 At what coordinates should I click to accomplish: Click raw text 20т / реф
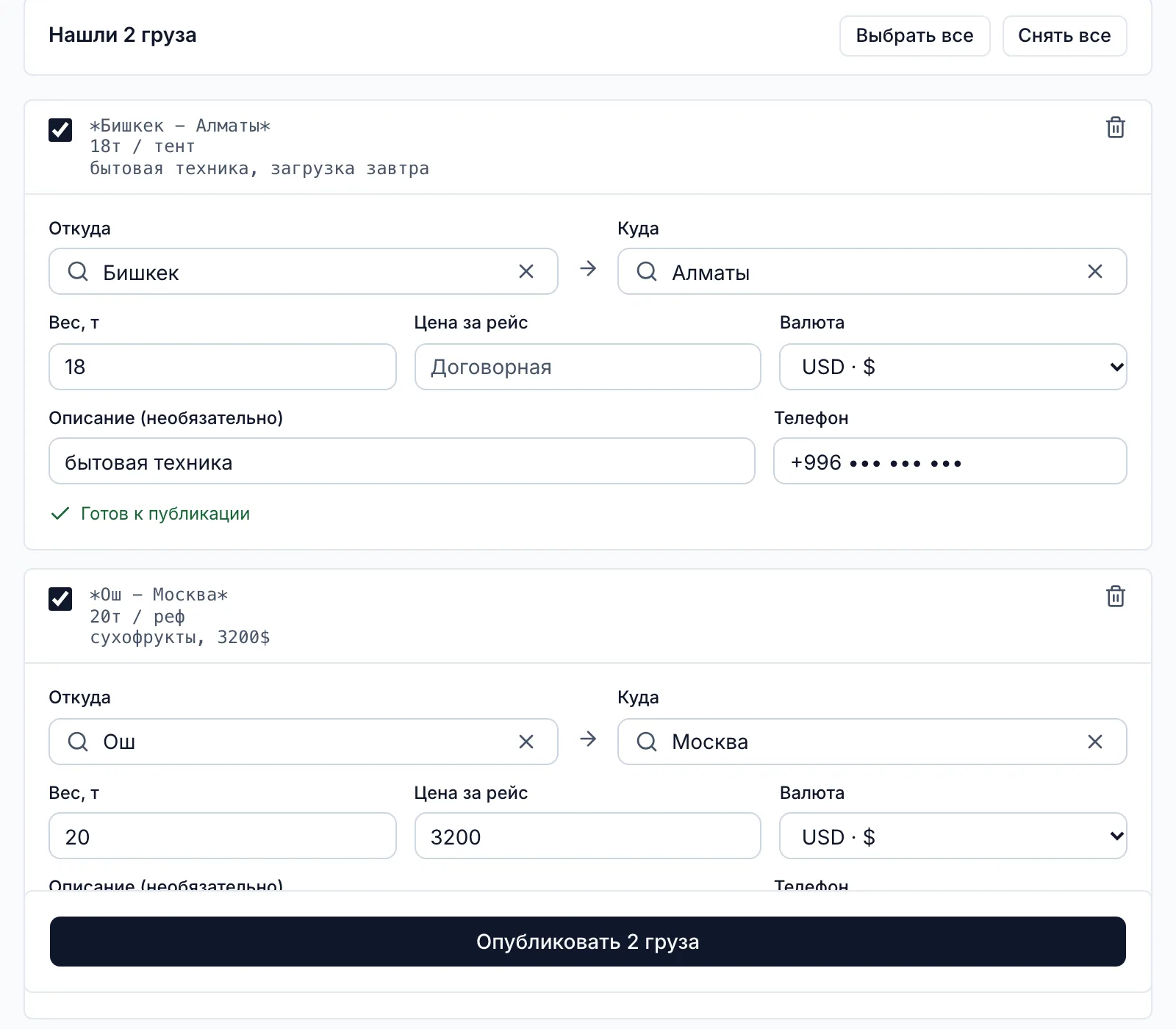[137, 616]
